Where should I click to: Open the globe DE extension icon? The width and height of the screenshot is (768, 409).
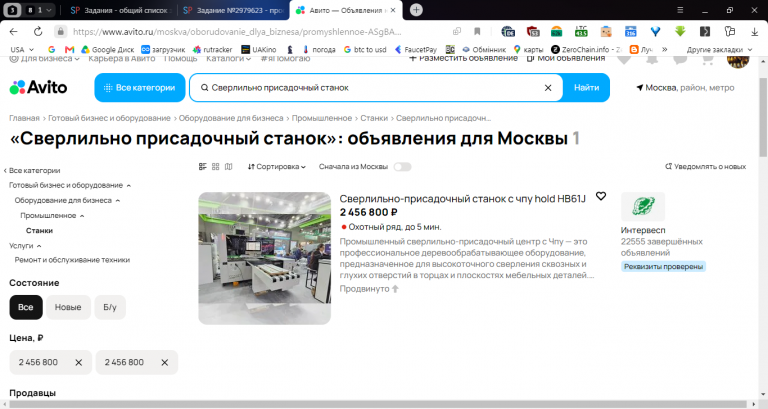[508, 31]
